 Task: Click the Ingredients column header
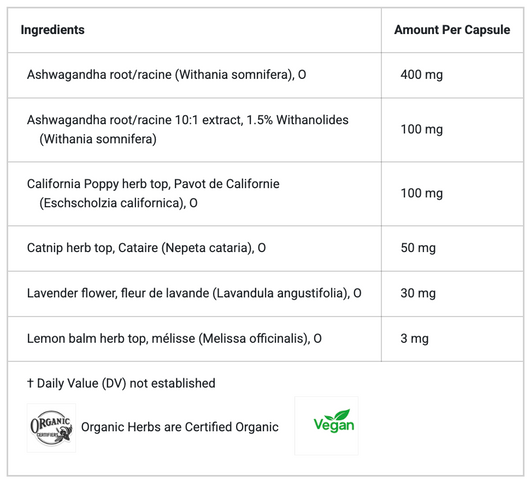click(x=52, y=30)
